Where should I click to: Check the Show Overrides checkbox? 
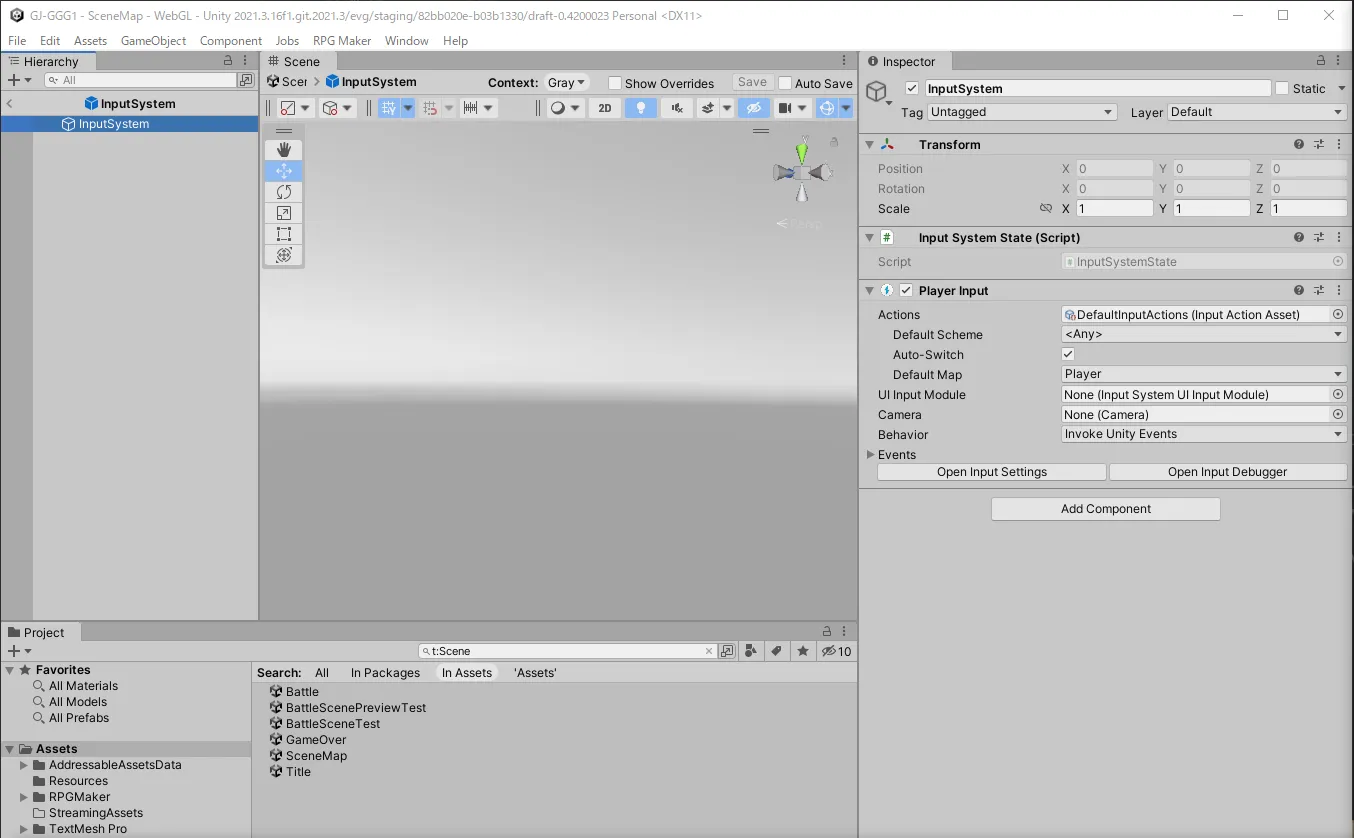pyautogui.click(x=615, y=83)
